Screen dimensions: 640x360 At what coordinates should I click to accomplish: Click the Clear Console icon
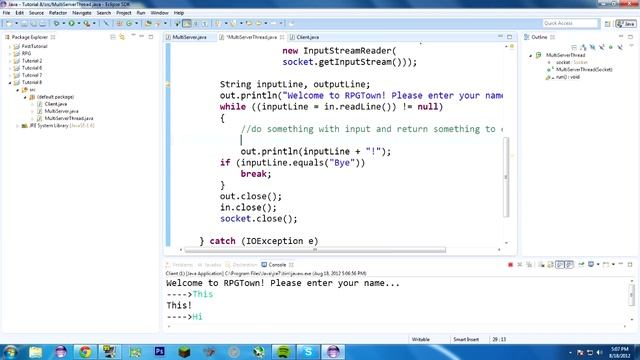pos(541,264)
